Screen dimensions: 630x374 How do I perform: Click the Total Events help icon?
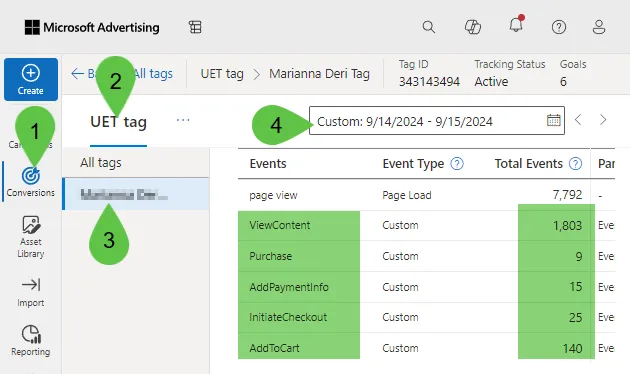[x=575, y=163]
